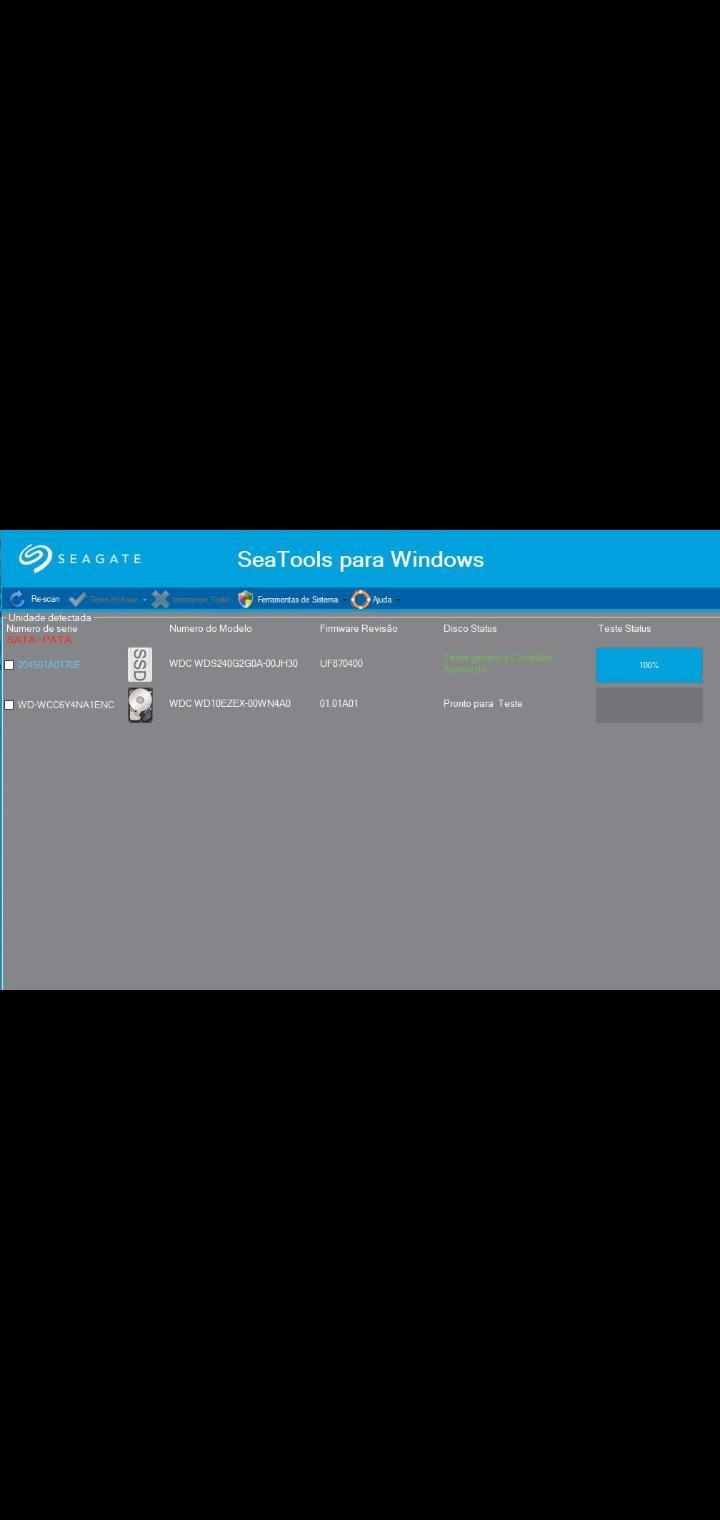Click the hard disk drive icon for WD10EZEX

pyautogui.click(x=140, y=705)
